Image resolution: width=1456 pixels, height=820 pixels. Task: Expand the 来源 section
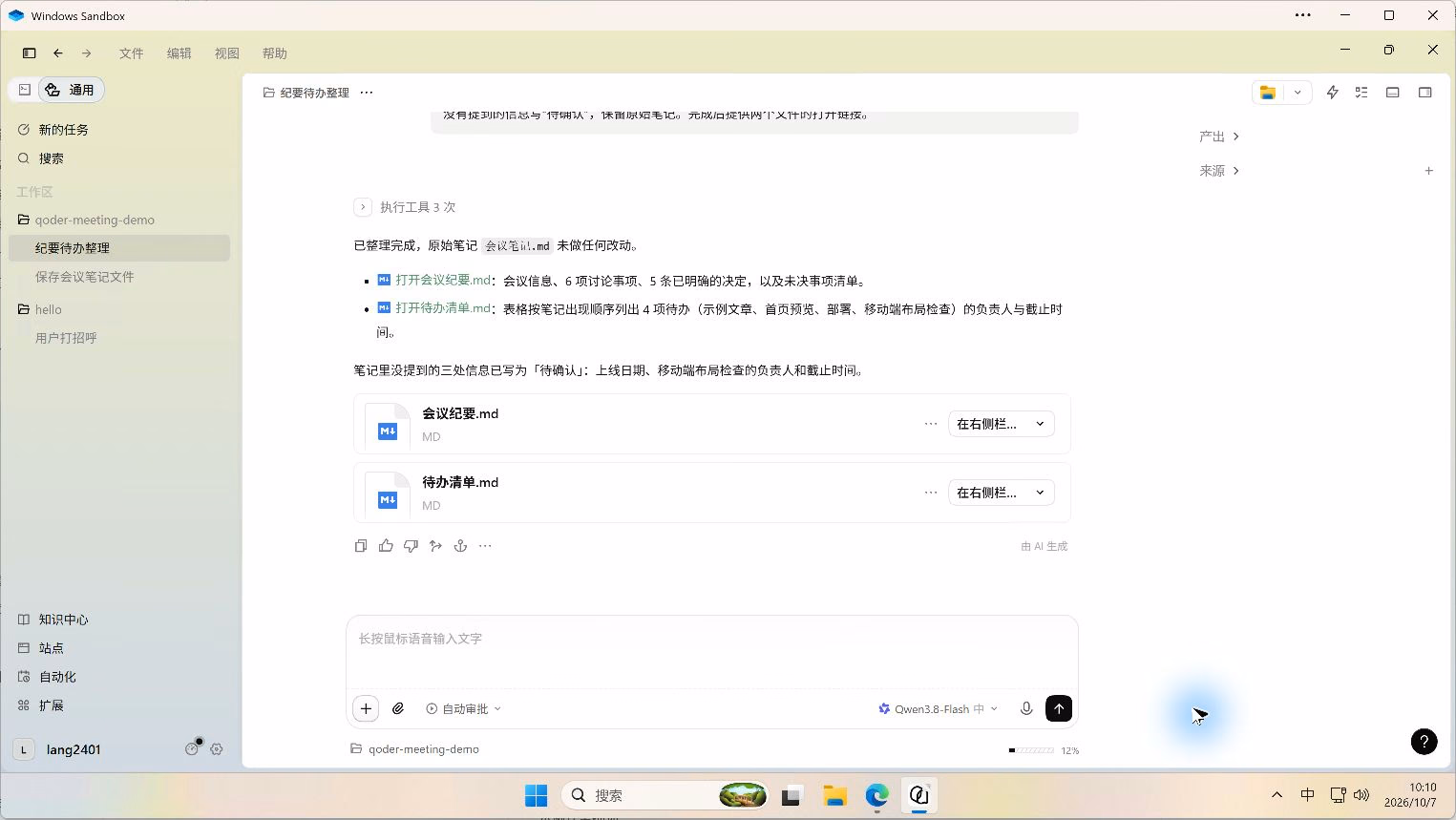(x=1219, y=171)
